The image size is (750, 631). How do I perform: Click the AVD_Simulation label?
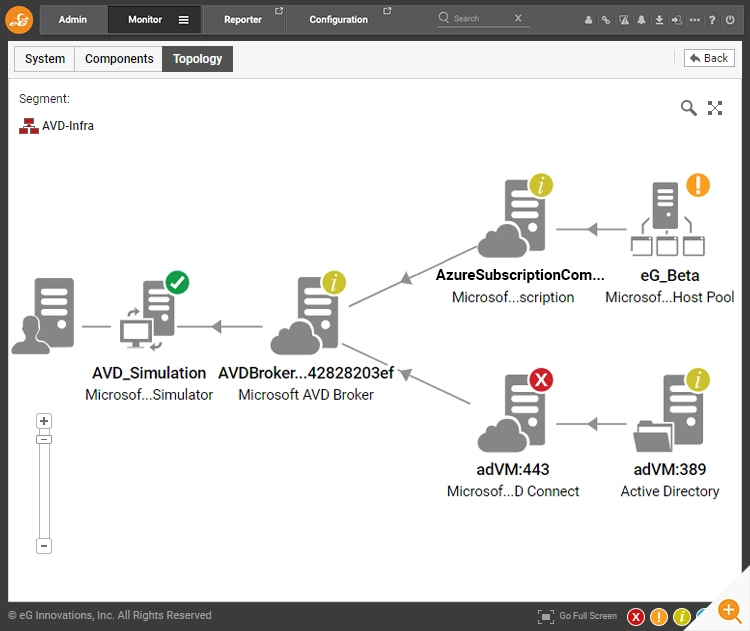point(149,373)
